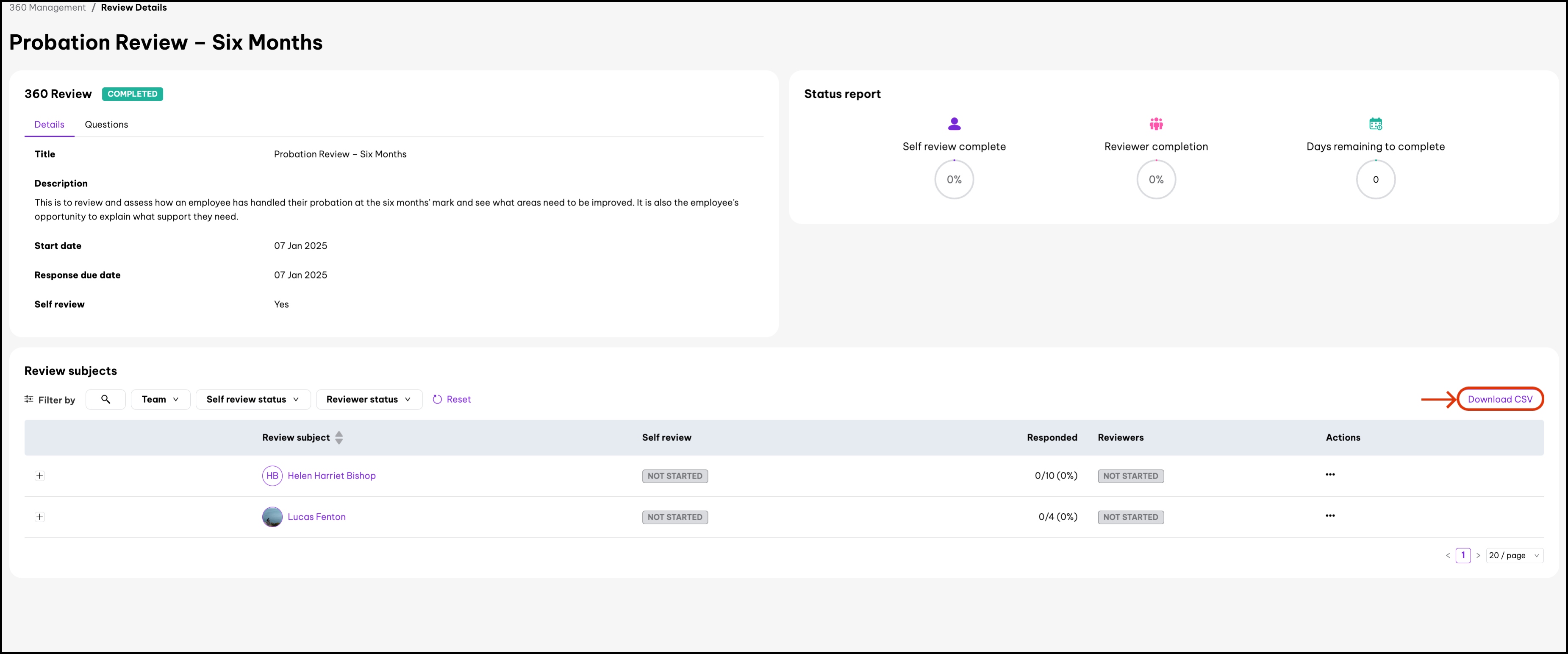Click the Self review complete person icon

tap(954, 124)
